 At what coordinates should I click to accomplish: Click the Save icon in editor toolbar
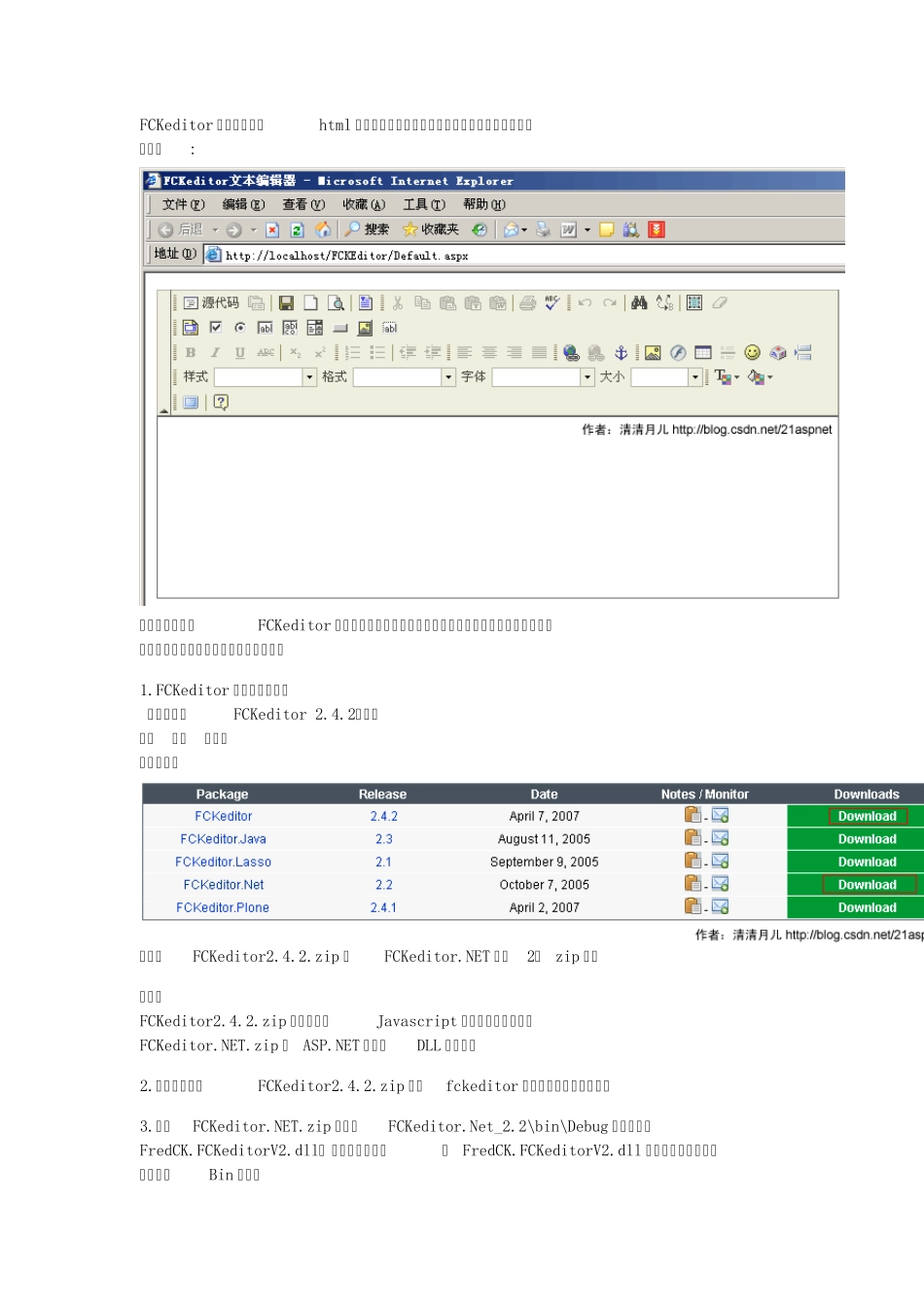coord(286,303)
